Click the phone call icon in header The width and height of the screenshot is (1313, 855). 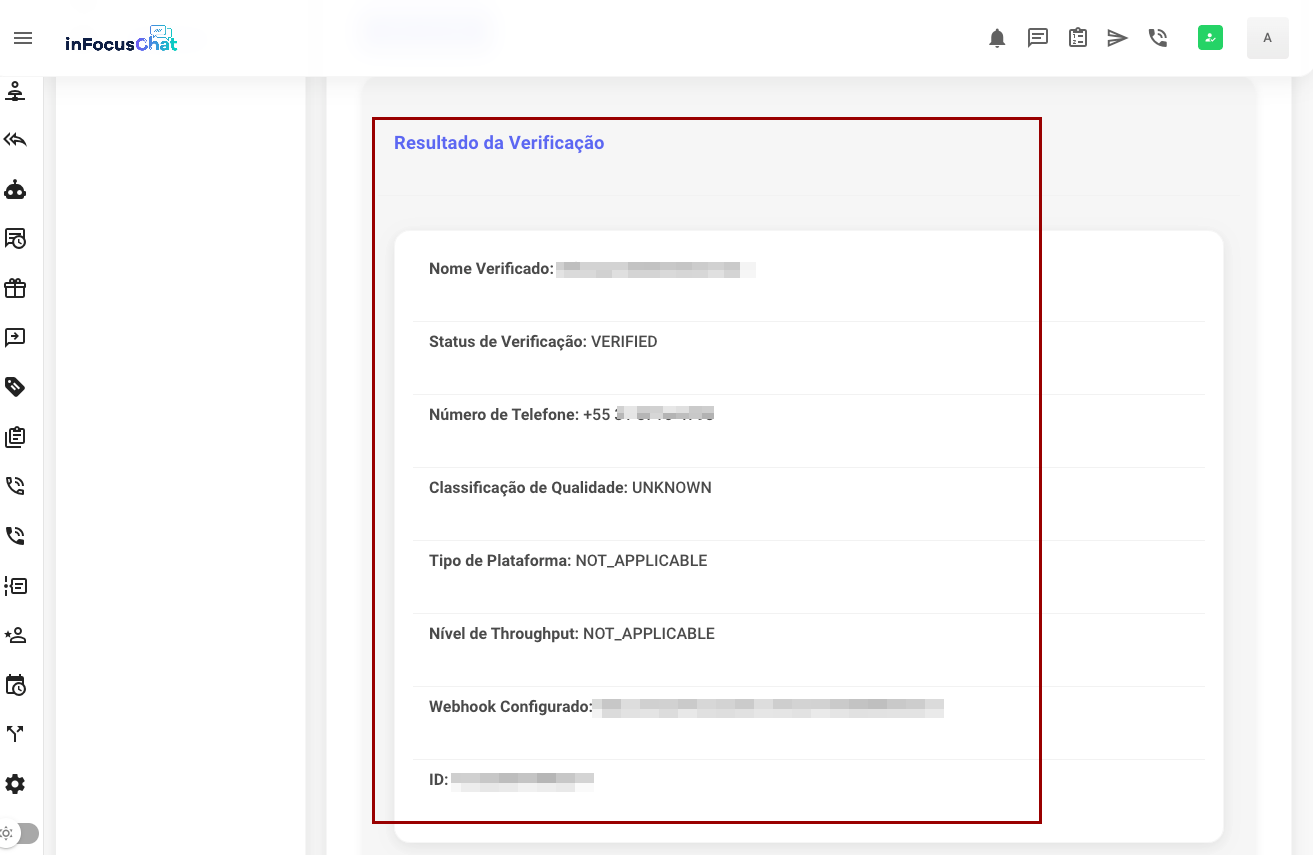coord(1158,39)
